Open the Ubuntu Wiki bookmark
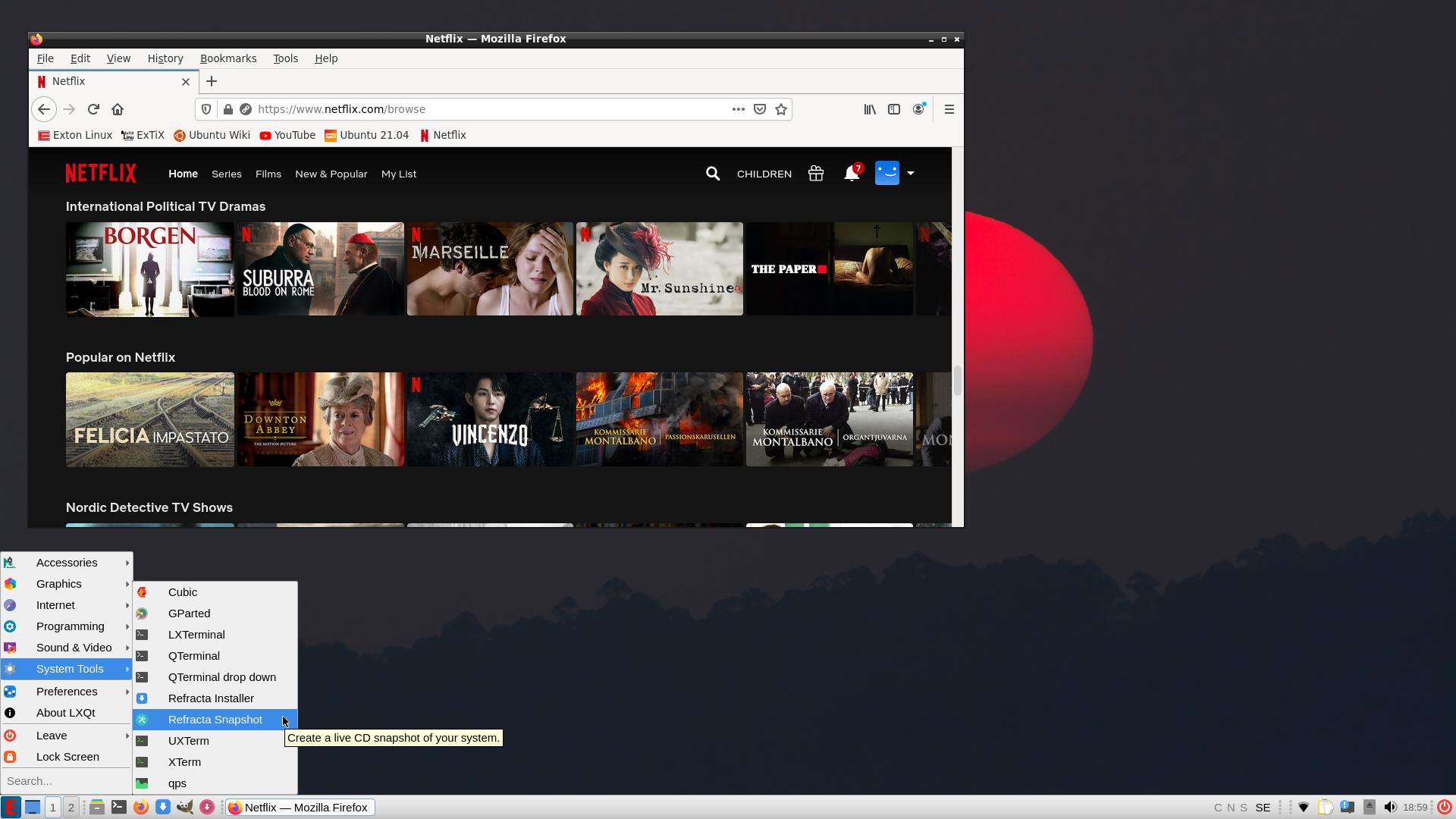The image size is (1456, 819). click(x=212, y=135)
